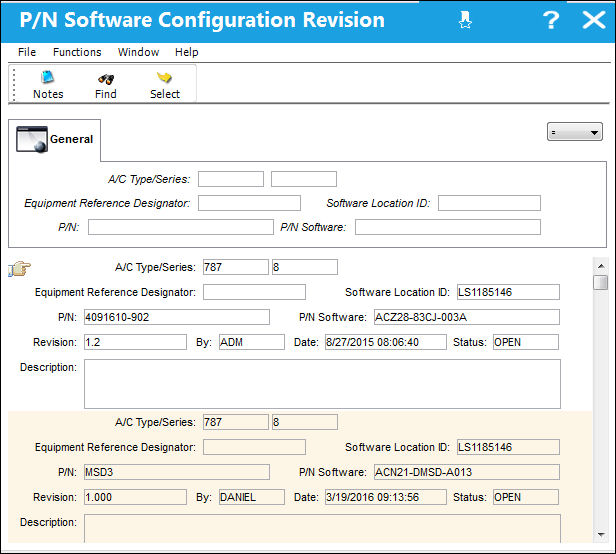616x554 pixels.
Task: Click Date field 3/19/2016 09:13:56
Action: (x=386, y=497)
